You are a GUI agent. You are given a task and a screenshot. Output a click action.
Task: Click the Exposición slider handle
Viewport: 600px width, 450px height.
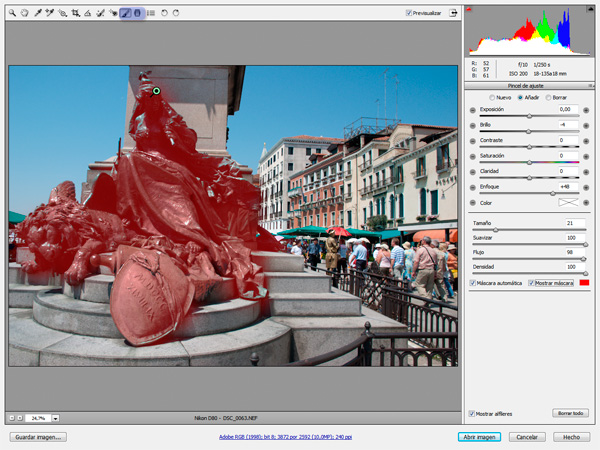(x=530, y=116)
